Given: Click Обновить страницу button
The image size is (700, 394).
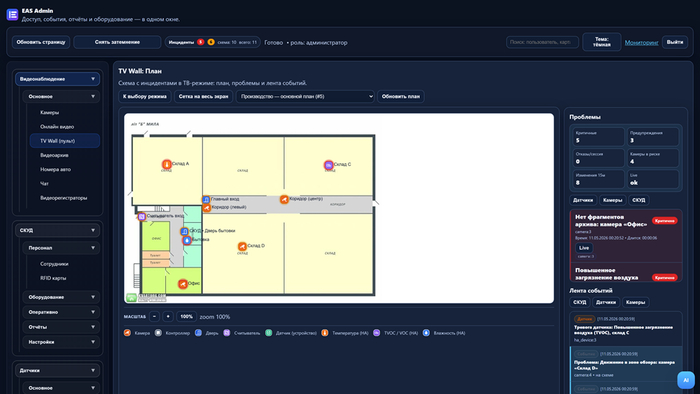Looking at the screenshot, I should (x=41, y=42).
